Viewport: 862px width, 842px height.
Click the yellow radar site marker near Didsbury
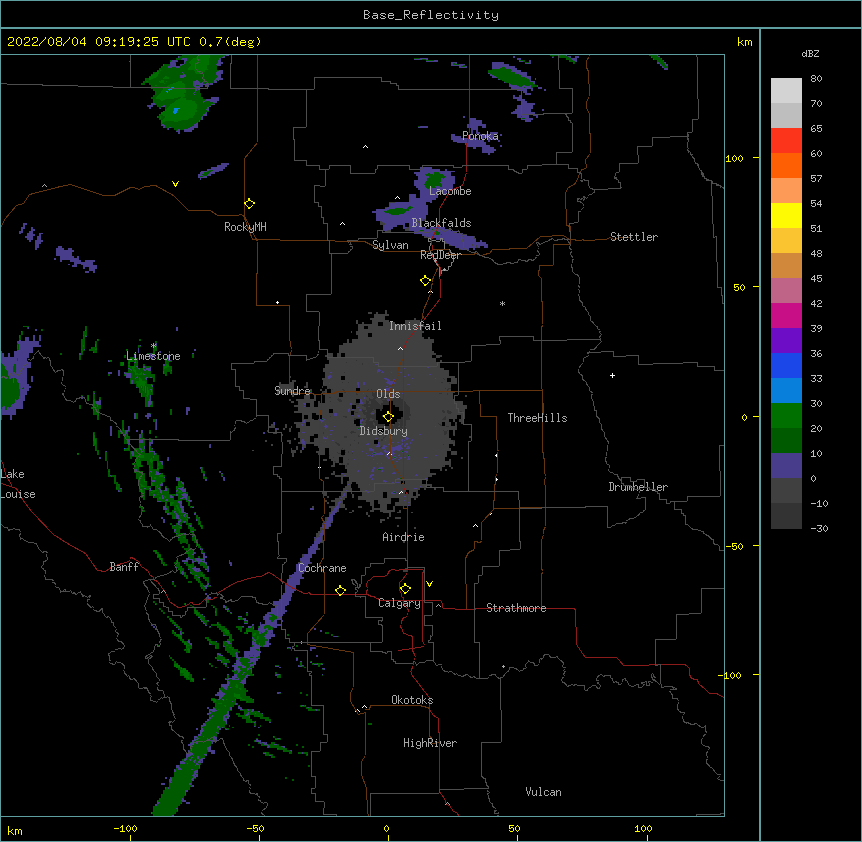[x=388, y=417]
